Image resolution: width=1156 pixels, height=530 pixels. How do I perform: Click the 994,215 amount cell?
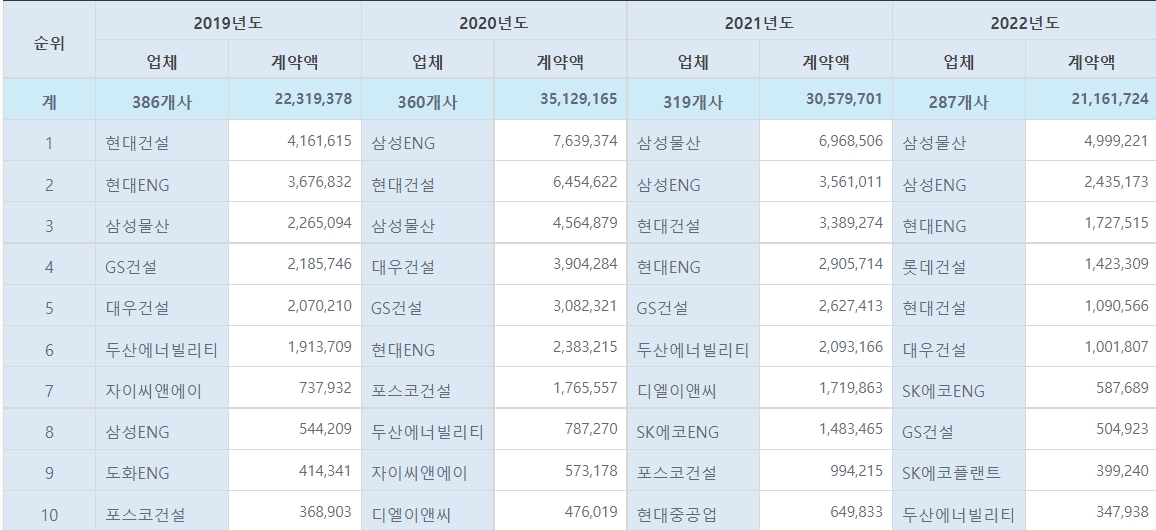pos(826,470)
